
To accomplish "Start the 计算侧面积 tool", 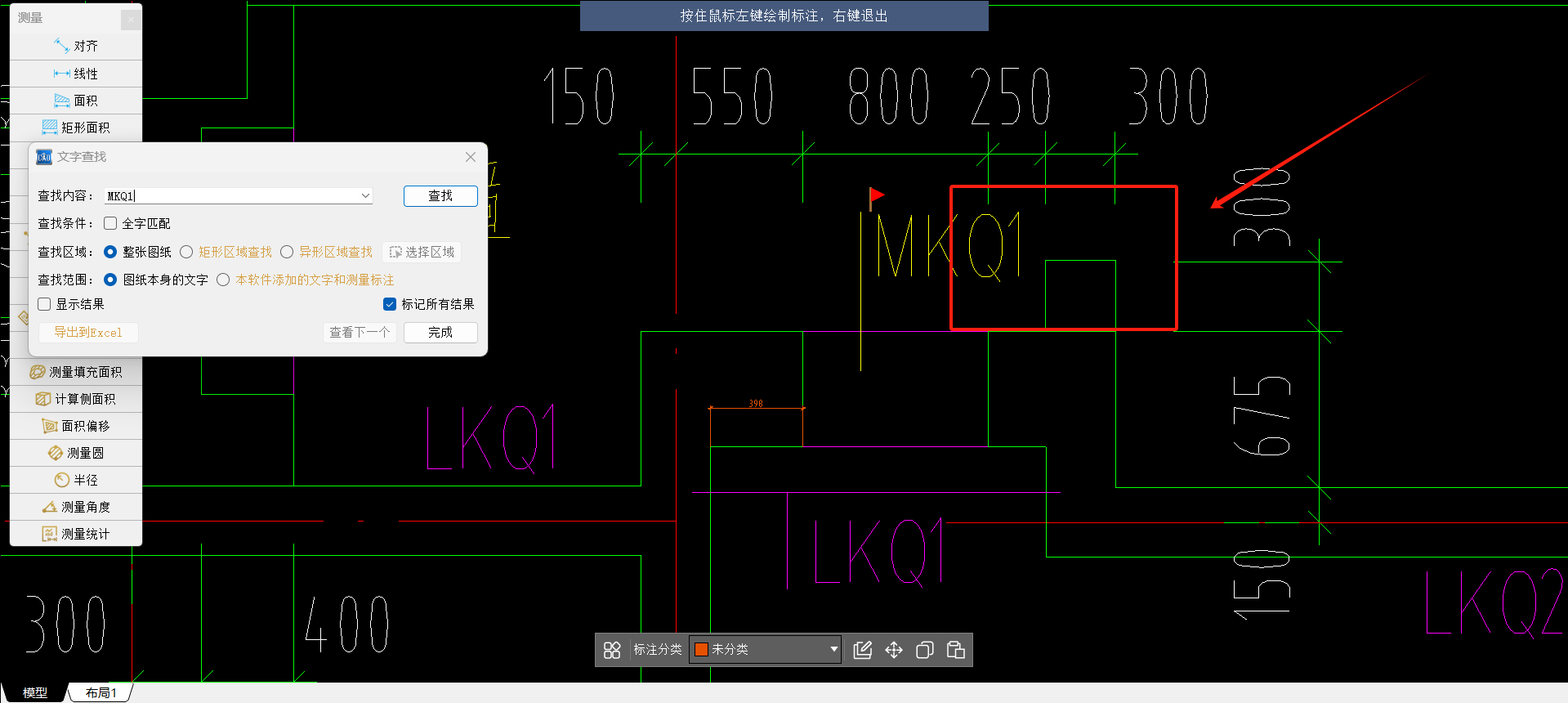I will 76,399.
